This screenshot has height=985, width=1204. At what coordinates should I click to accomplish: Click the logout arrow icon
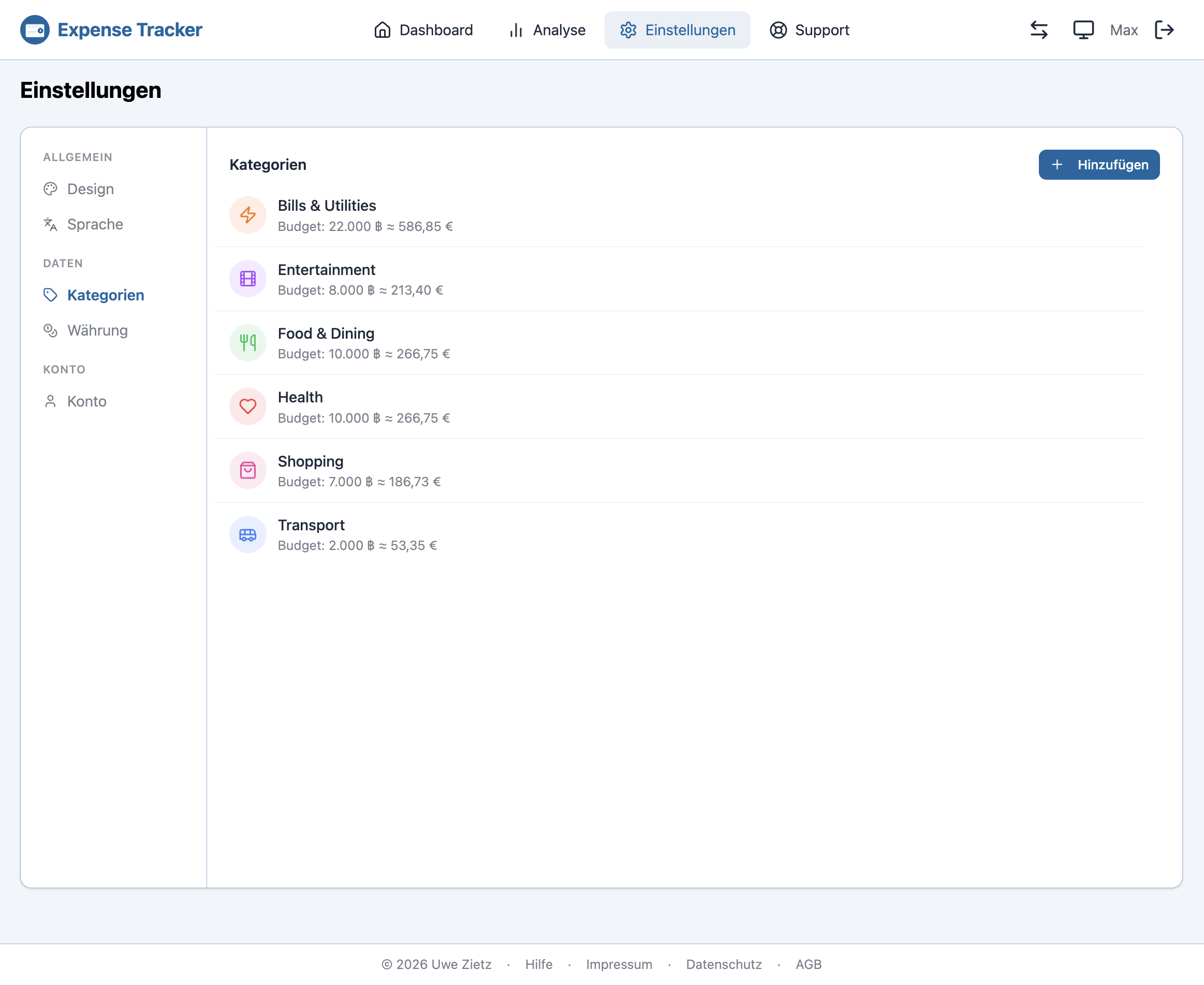pos(1164,30)
